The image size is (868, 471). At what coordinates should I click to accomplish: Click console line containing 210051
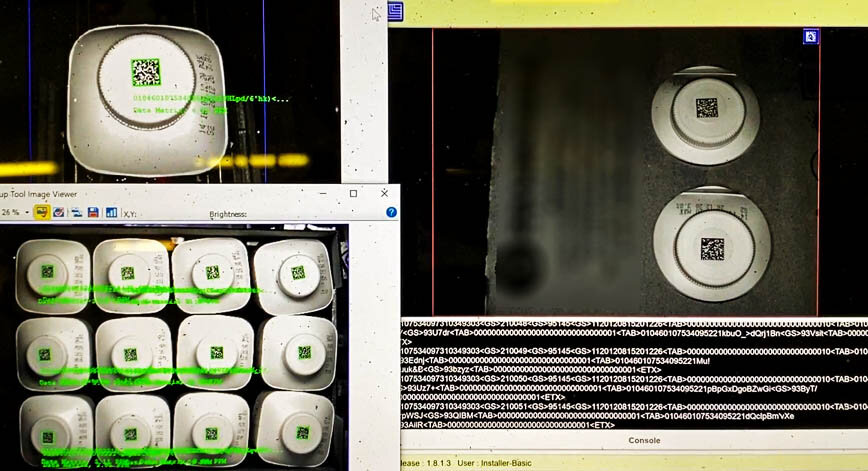pyautogui.click(x=634, y=407)
